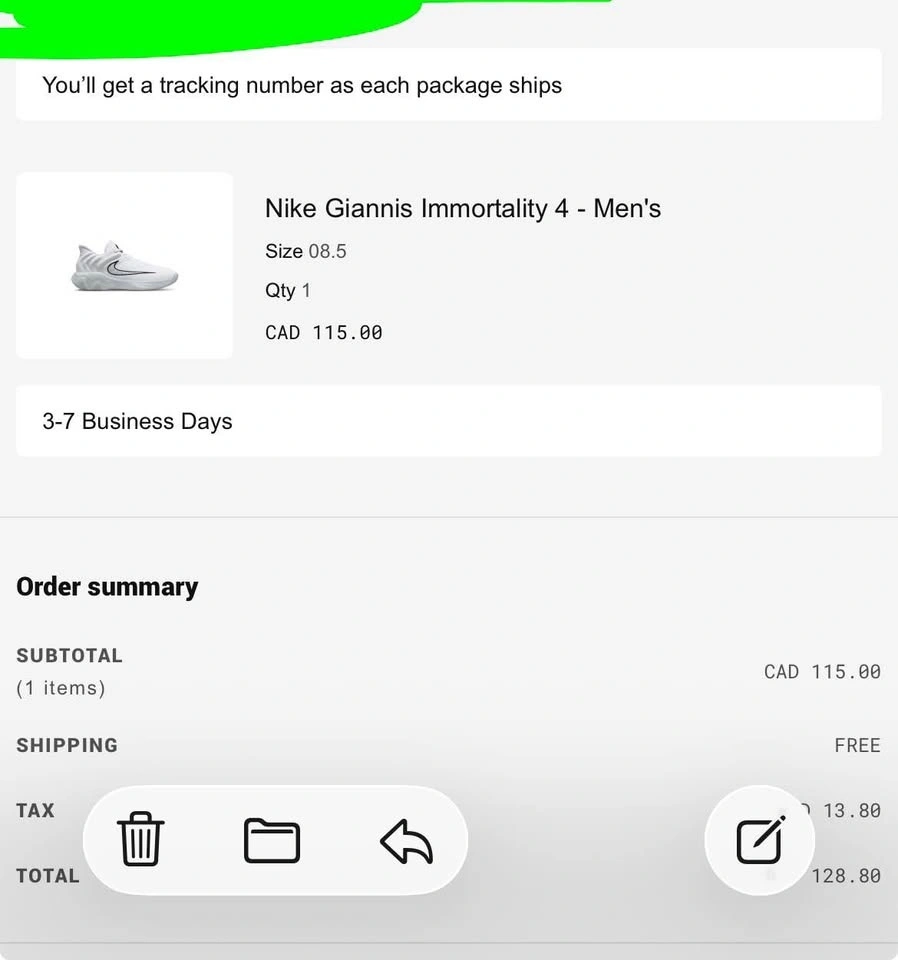This screenshot has width=898, height=960.
Task: Click the Qty 1 line
Action: click(288, 290)
